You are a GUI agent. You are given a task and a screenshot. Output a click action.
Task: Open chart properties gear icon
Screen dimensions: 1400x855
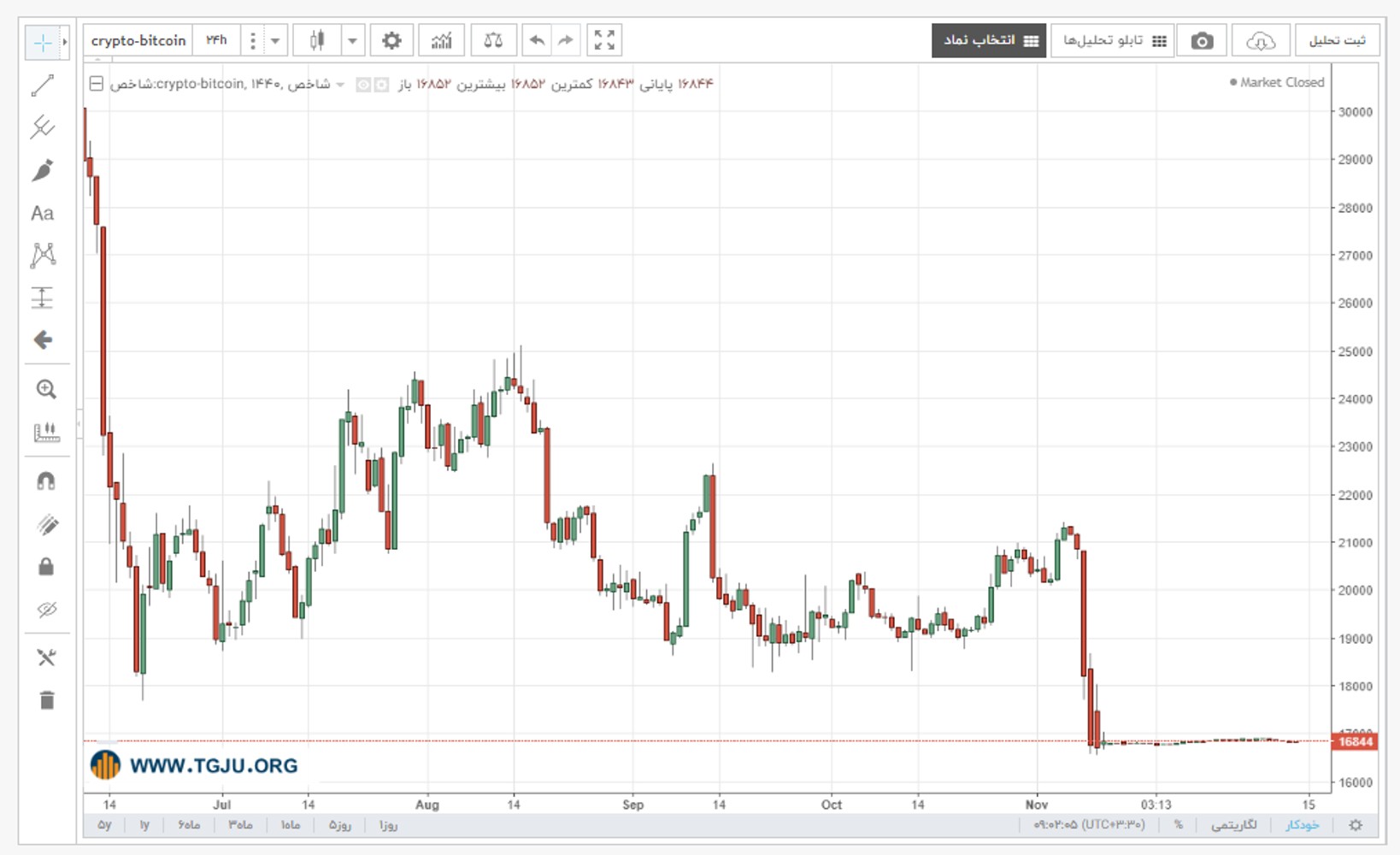[391, 40]
